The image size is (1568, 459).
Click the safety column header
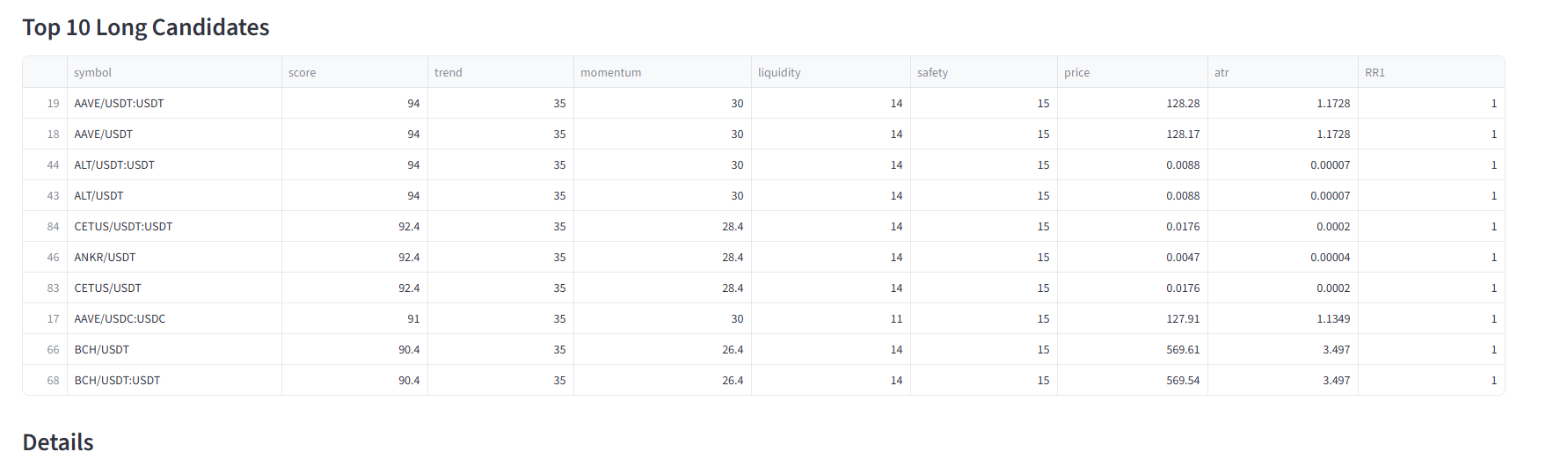pos(932,72)
